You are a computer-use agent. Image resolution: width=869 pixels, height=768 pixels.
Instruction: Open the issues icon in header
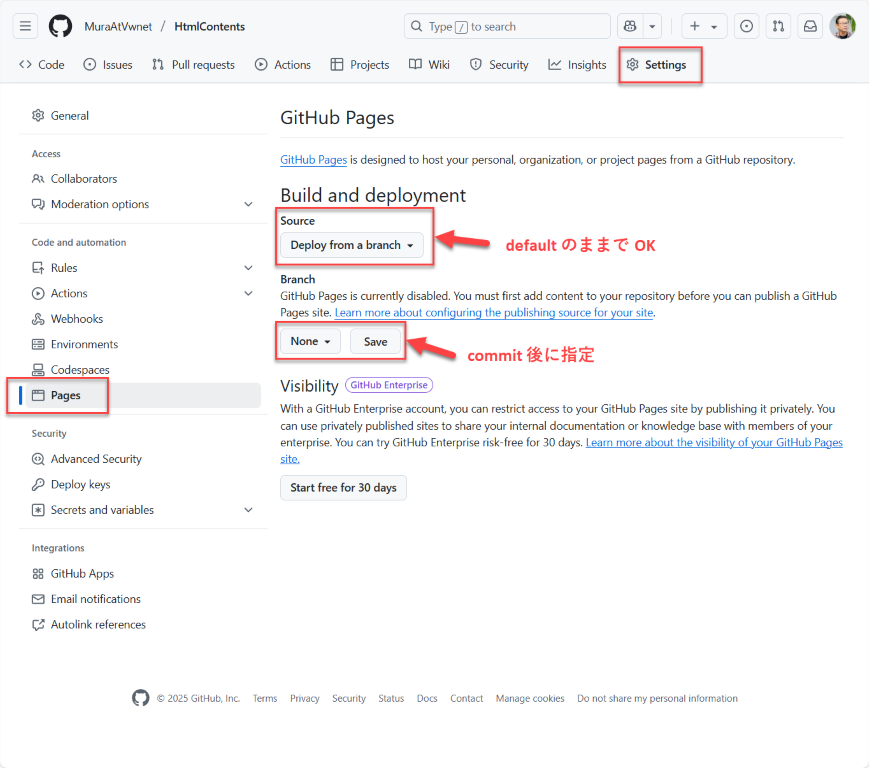[x=747, y=26]
